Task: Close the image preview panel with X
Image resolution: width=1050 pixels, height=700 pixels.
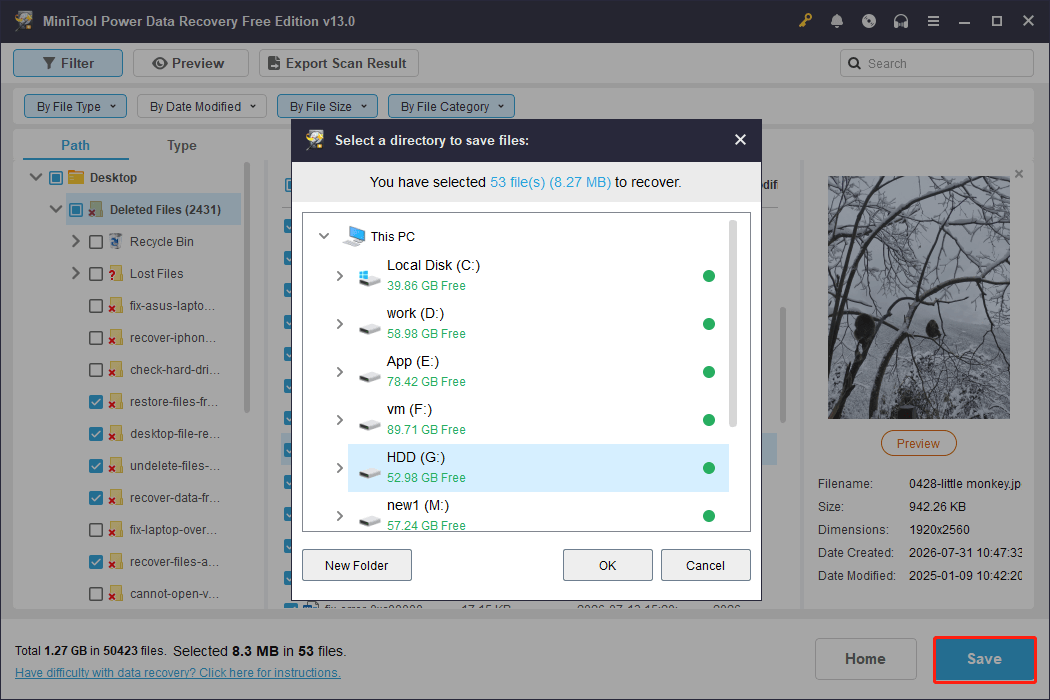Action: point(1019,174)
